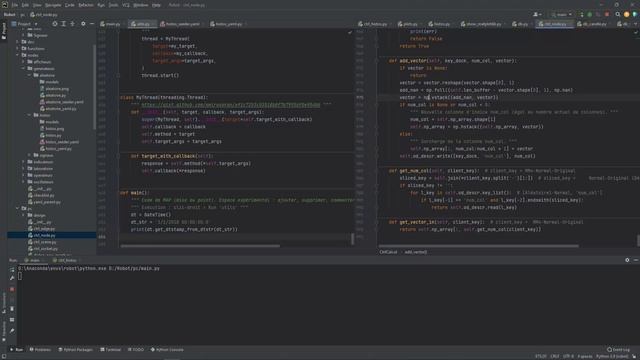The width and height of the screenshot is (640, 360).
Task: Expand the functions folder
Action: tap(18, 49)
